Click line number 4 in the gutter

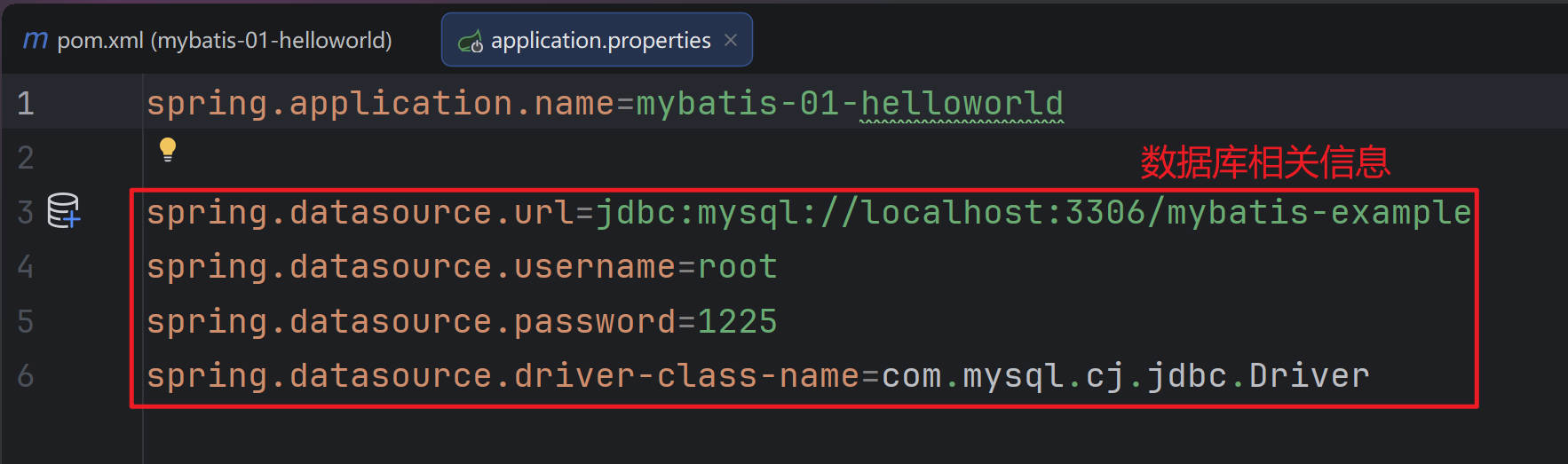tap(26, 267)
